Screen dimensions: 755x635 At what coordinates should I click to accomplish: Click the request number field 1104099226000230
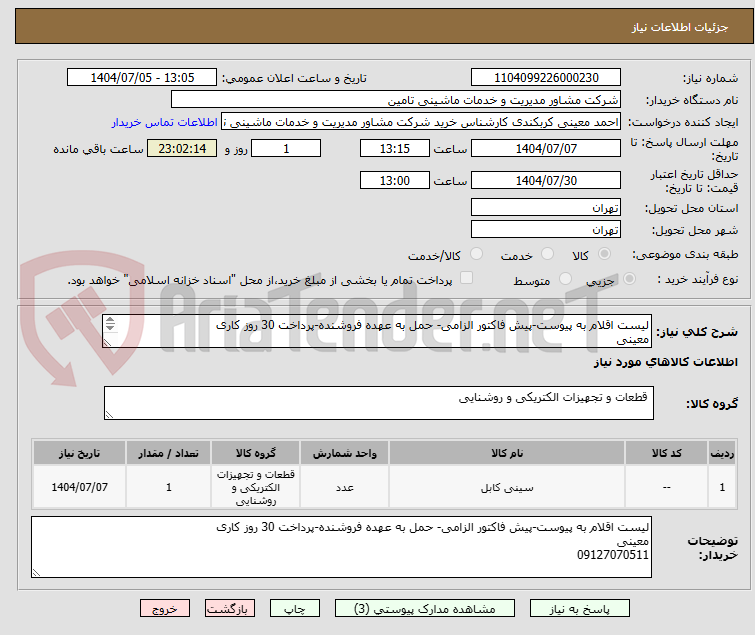(x=546, y=78)
